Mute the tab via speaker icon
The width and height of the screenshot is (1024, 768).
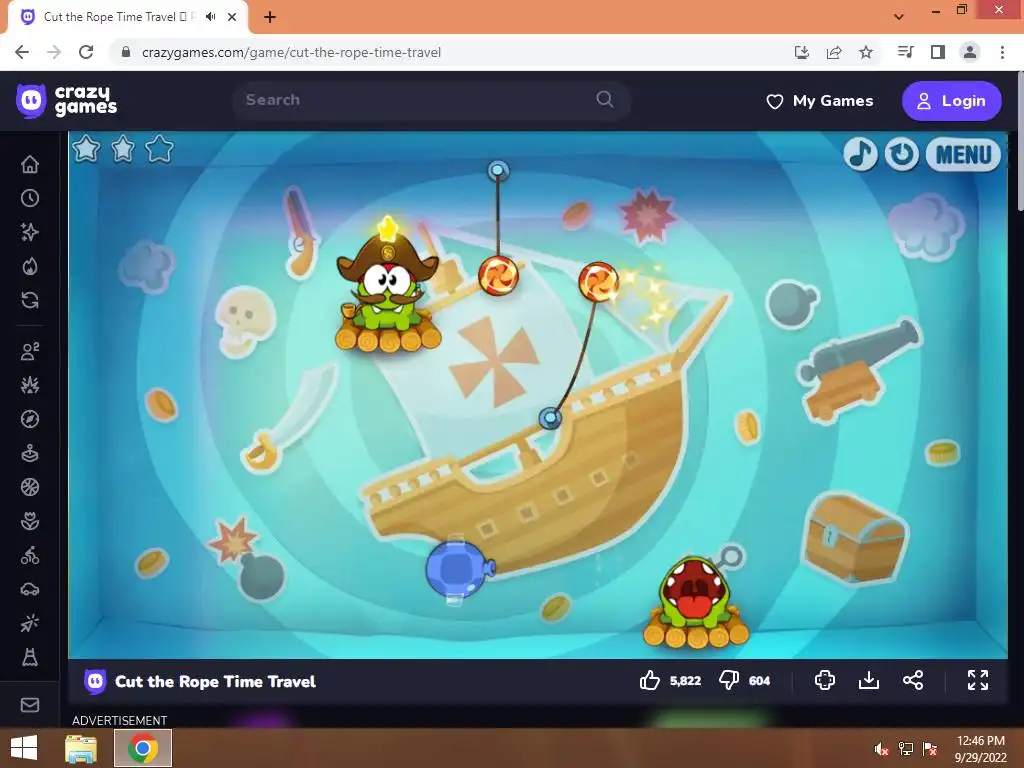point(210,17)
